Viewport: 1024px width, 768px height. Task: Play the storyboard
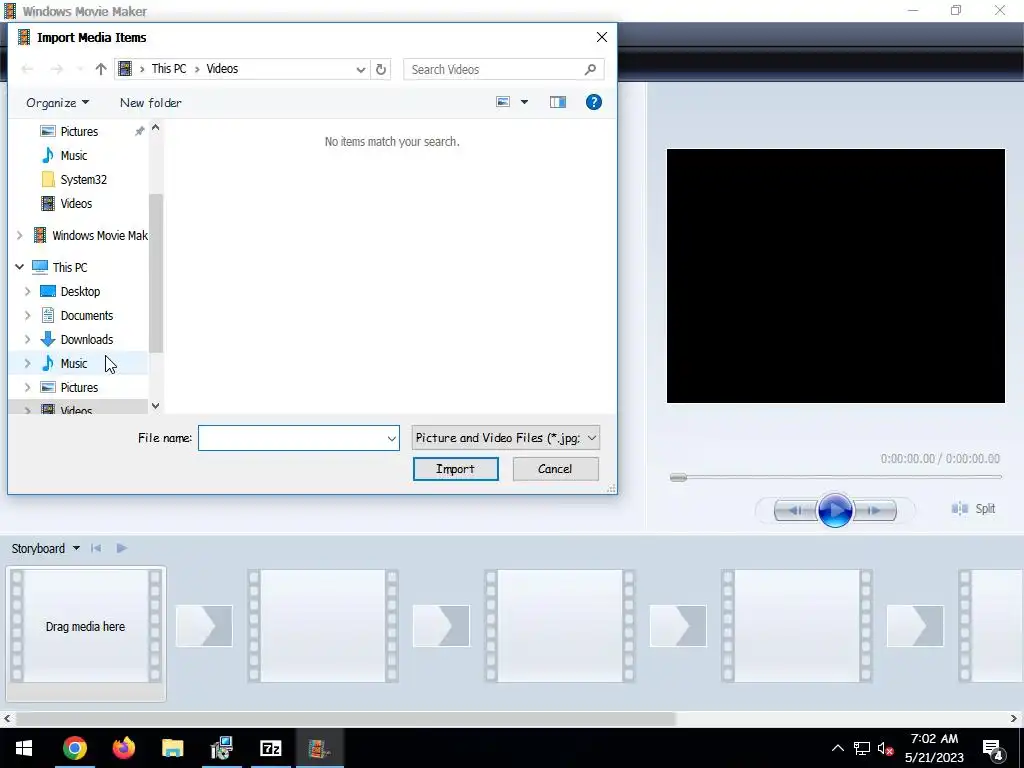[x=121, y=549]
